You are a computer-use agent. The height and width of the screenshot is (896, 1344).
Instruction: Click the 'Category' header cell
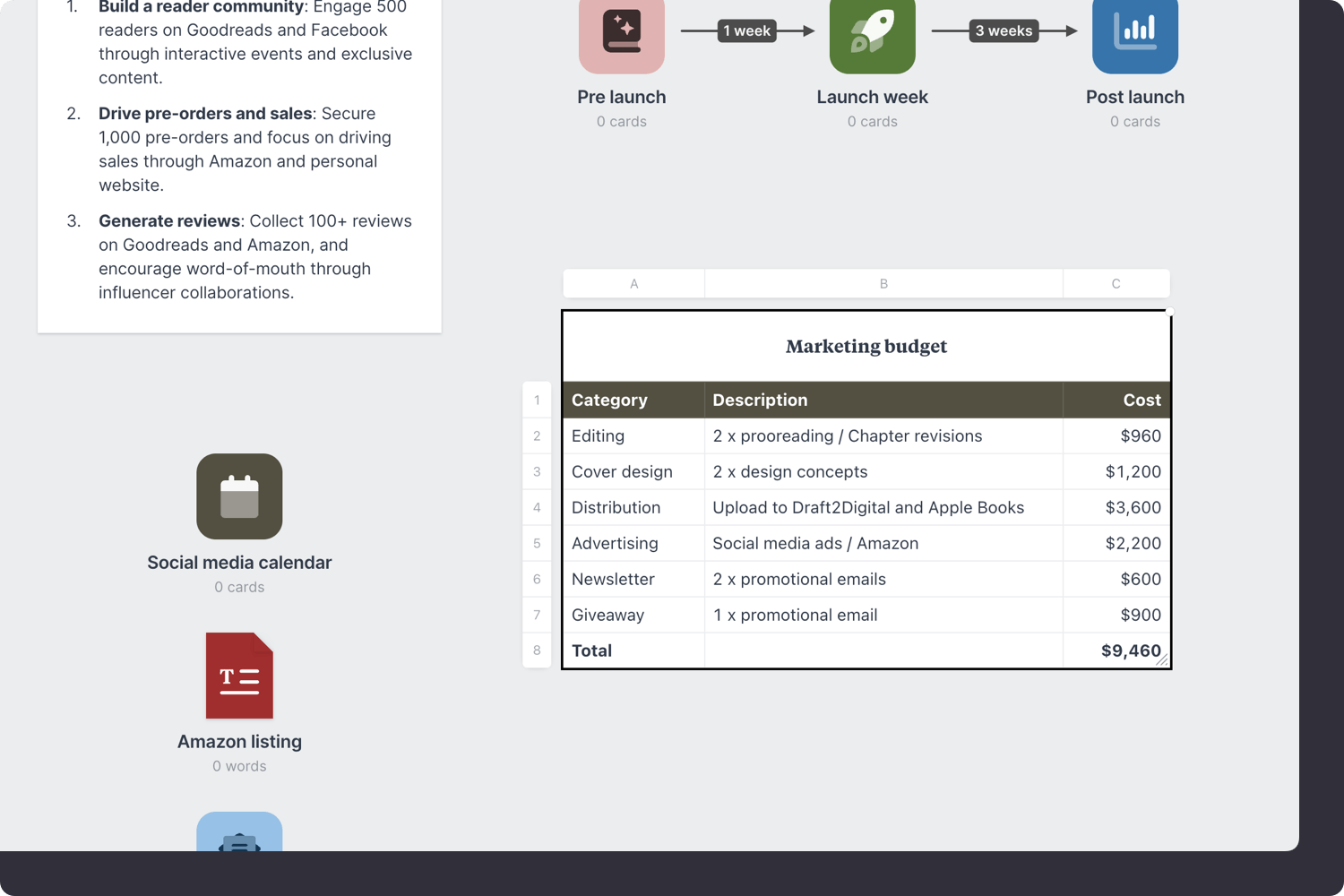pos(633,400)
